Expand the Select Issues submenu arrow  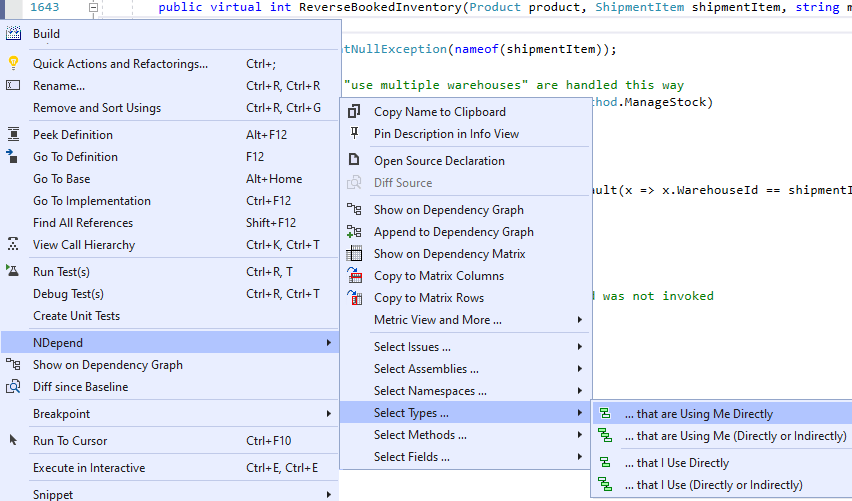[580, 346]
